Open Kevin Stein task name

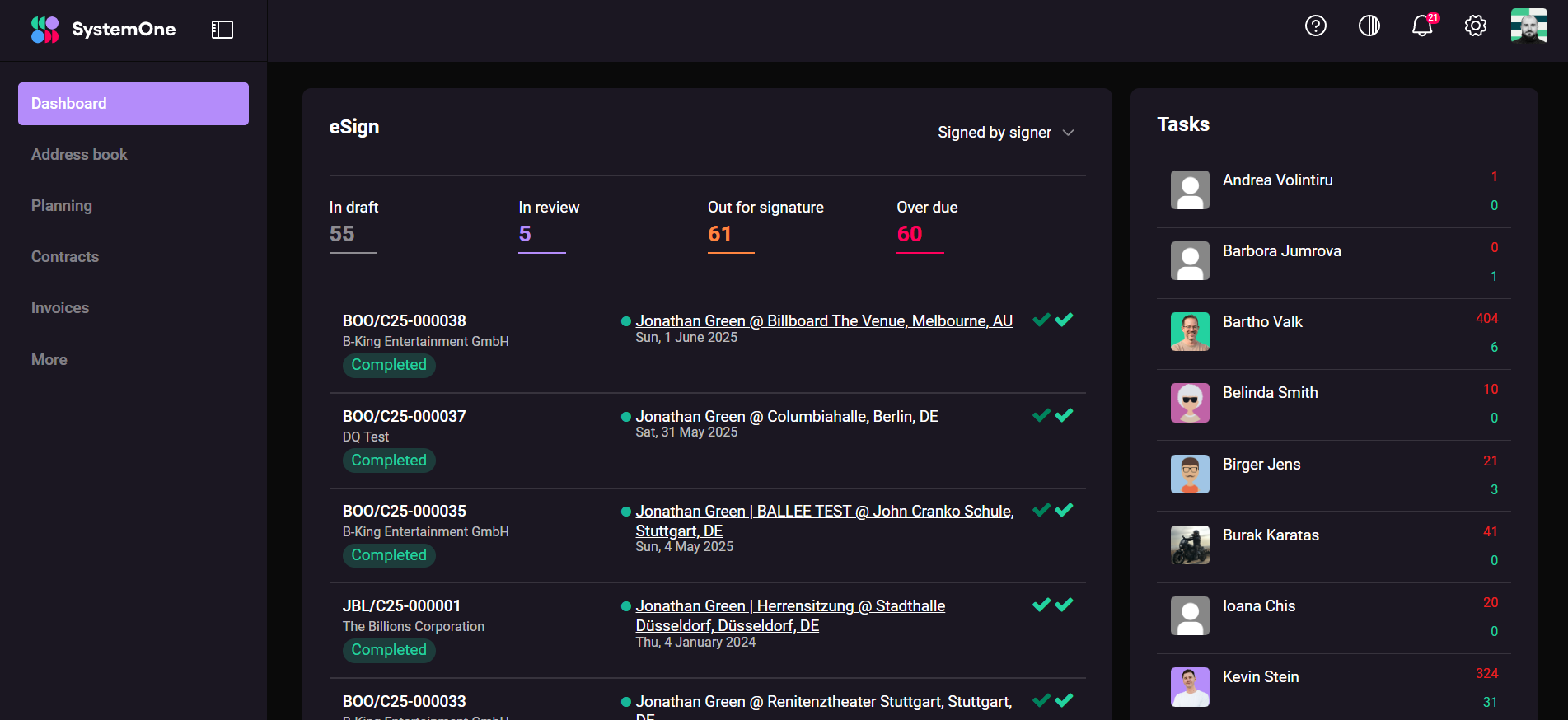point(1261,677)
